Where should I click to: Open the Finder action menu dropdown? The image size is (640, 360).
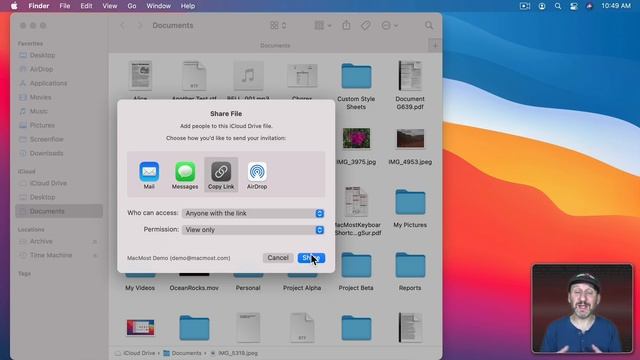(389, 25)
